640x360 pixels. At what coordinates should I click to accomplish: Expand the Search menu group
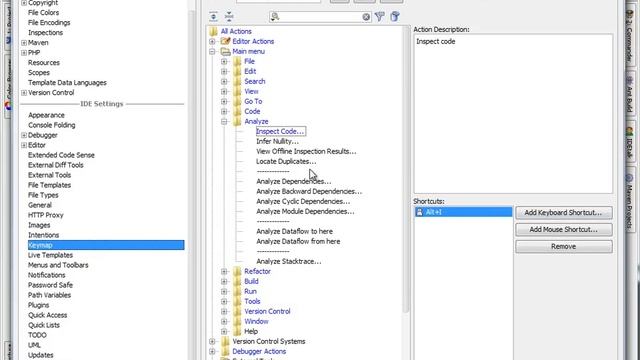[224, 81]
